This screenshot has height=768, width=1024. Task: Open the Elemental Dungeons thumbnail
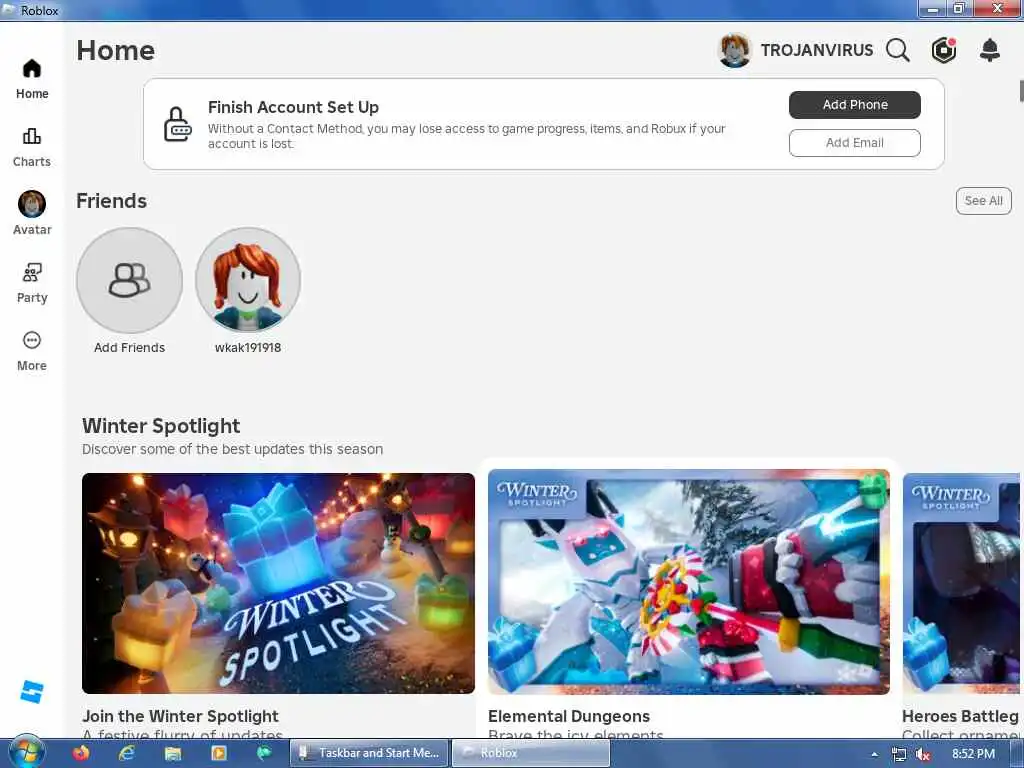coord(689,582)
